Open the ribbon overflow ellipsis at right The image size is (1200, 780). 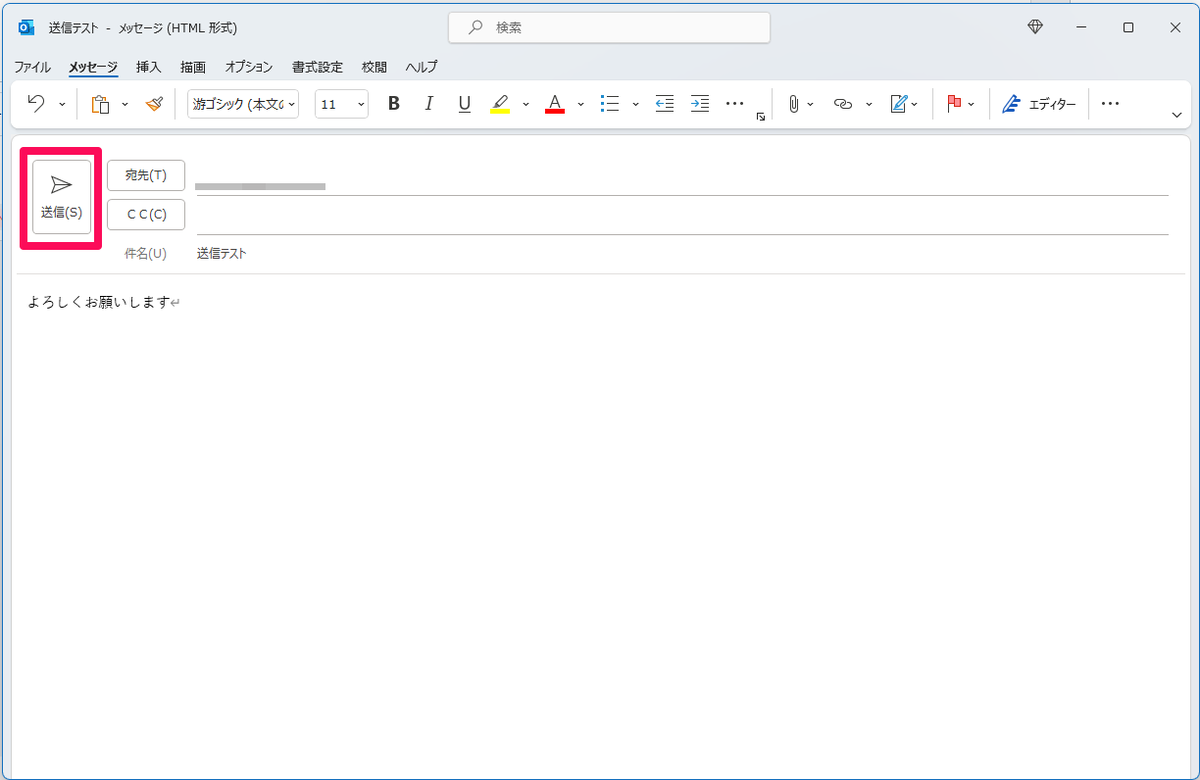coord(1110,104)
